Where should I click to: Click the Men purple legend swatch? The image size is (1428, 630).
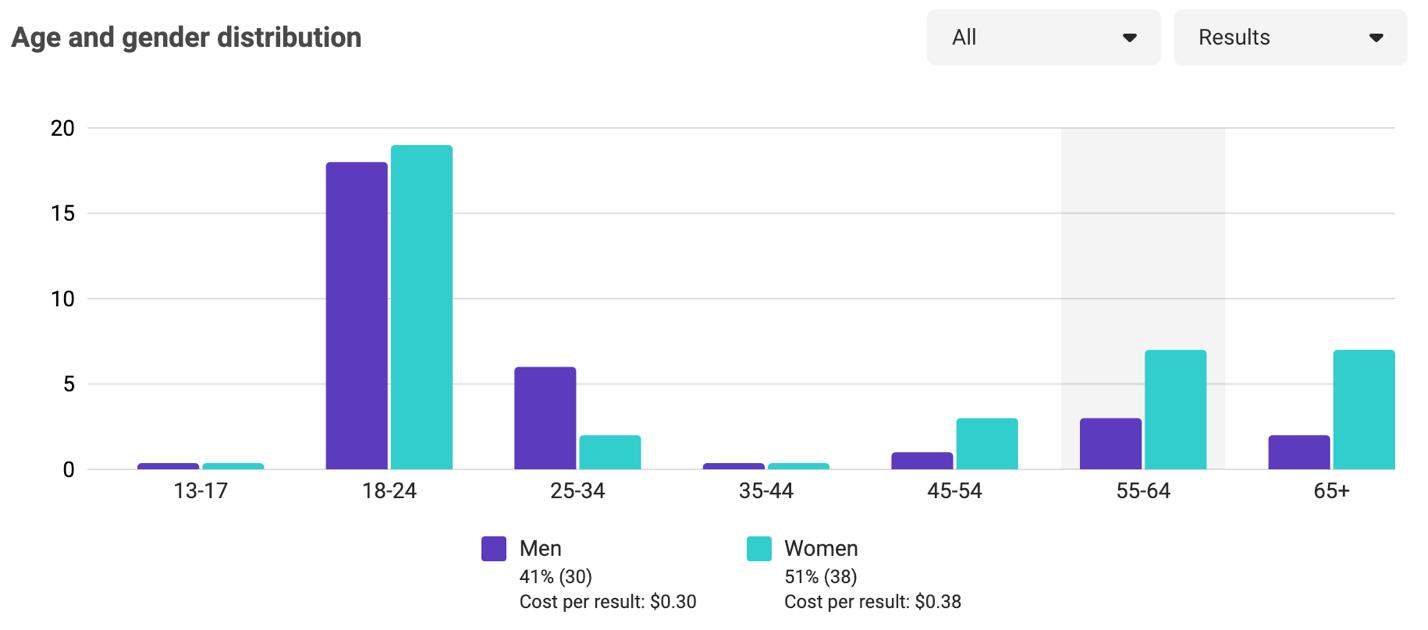pyautogui.click(x=494, y=549)
